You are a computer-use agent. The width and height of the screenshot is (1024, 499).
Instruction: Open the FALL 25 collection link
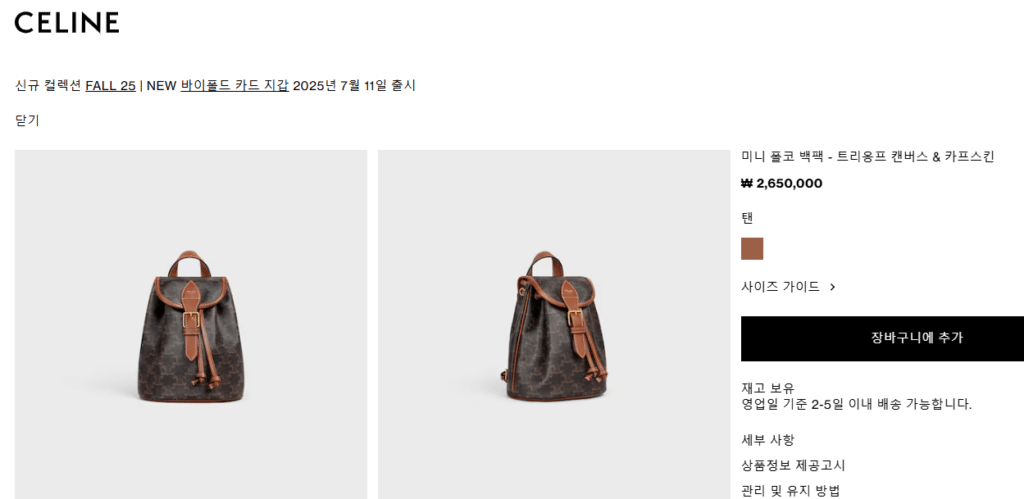point(110,86)
